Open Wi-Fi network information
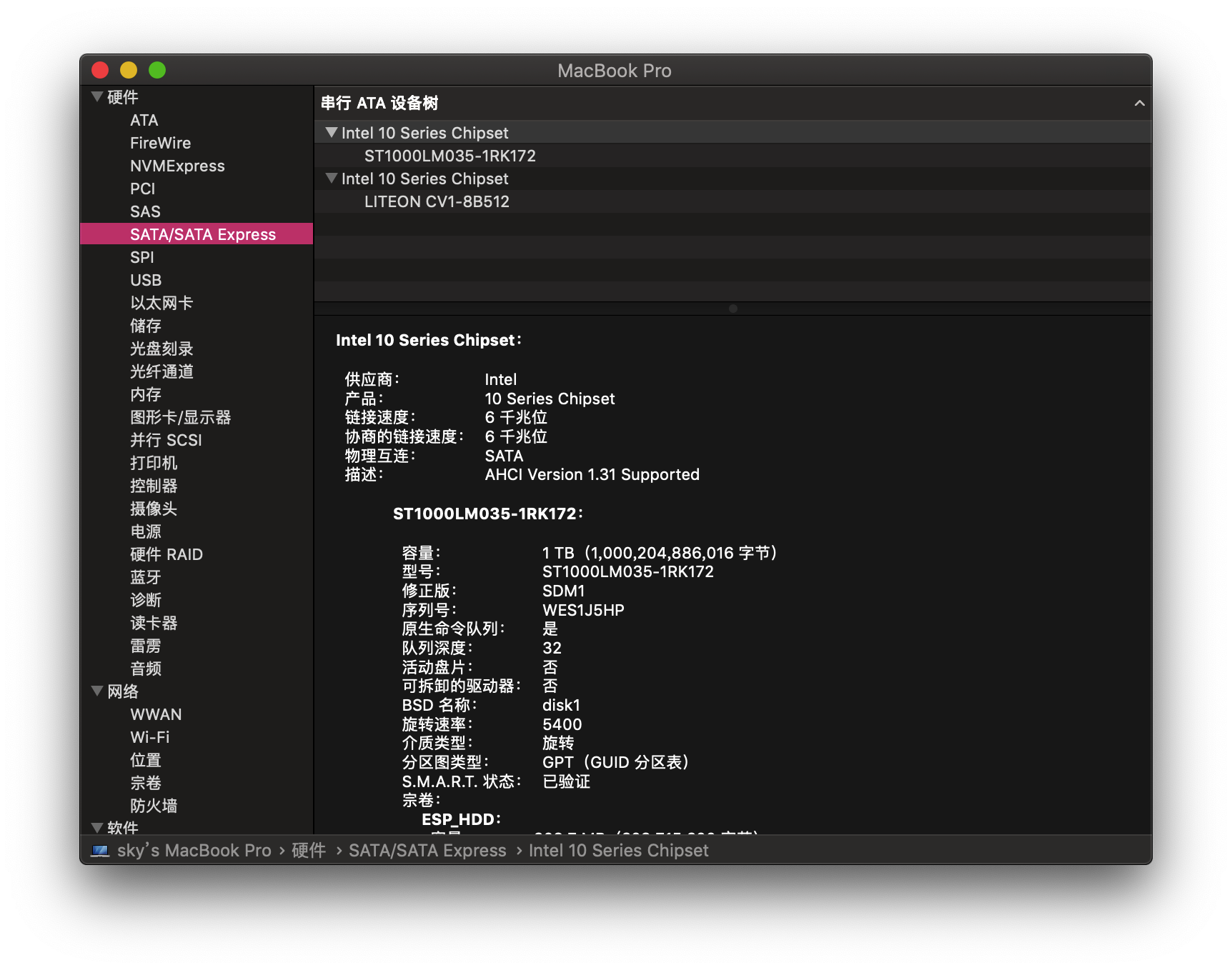 [x=150, y=737]
